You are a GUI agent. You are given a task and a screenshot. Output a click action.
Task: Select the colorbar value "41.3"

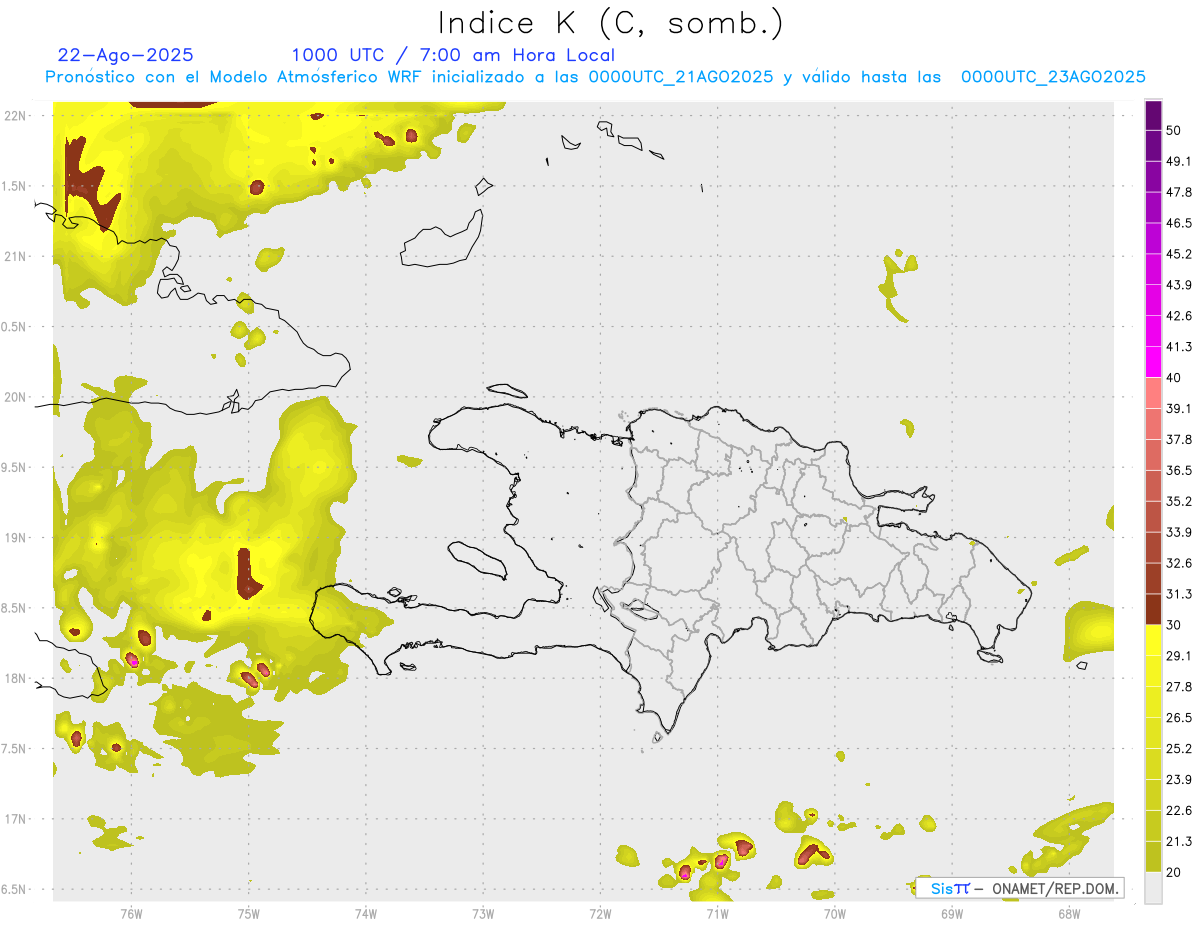[1179, 347]
